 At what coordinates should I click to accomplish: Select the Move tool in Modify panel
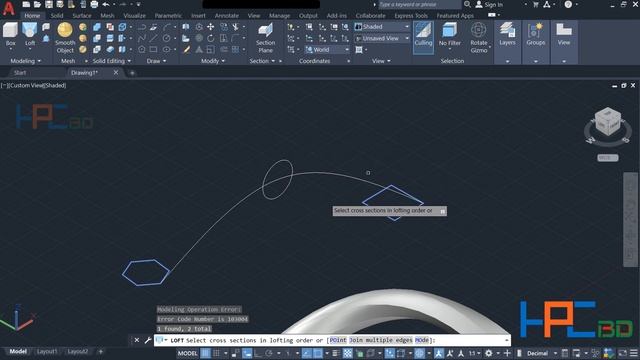pos(211,27)
